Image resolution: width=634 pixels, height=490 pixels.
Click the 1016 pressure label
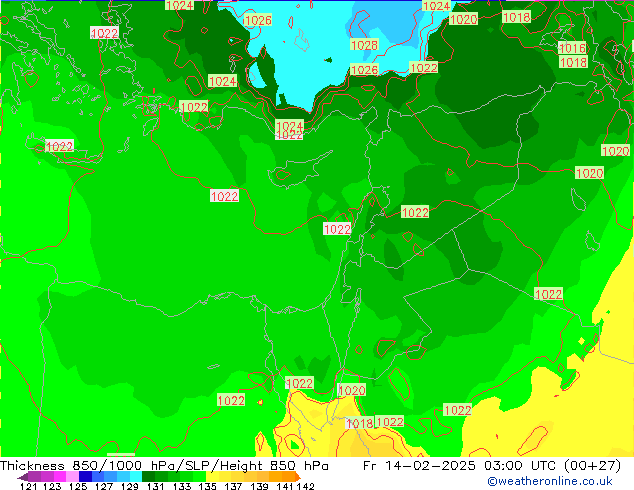click(x=572, y=48)
